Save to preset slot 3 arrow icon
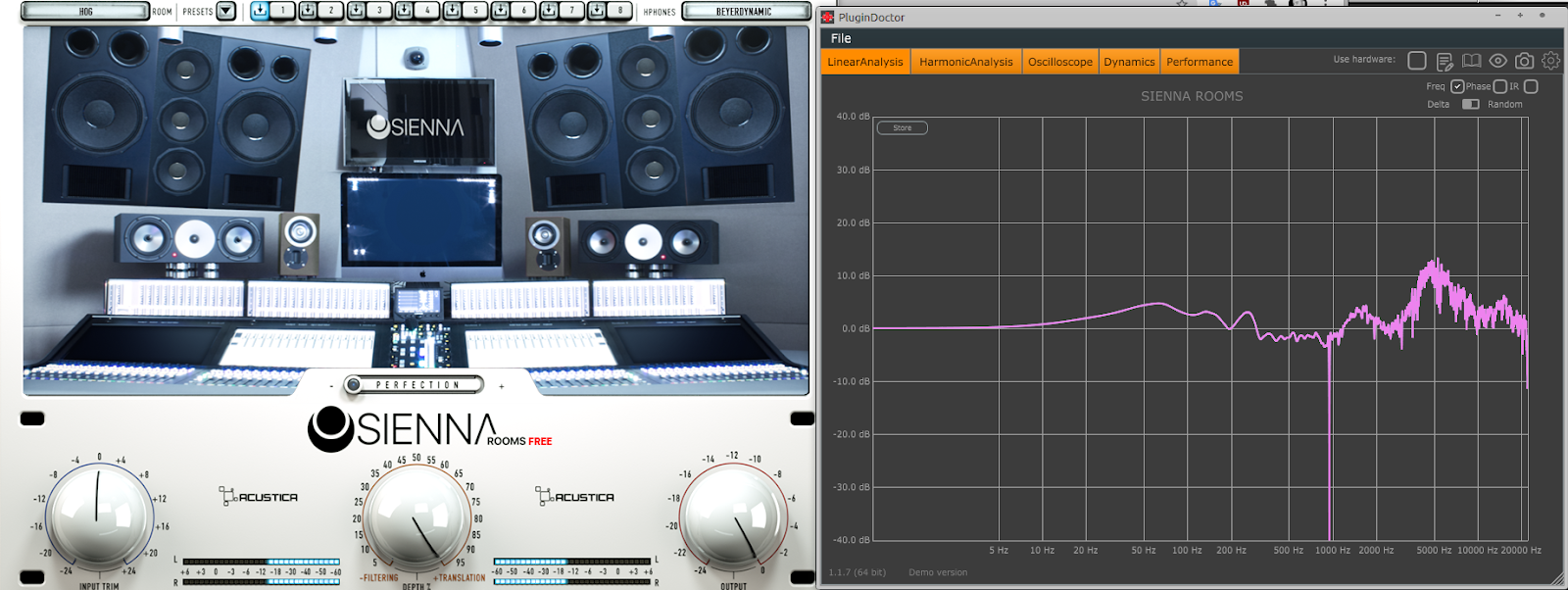 point(356,11)
